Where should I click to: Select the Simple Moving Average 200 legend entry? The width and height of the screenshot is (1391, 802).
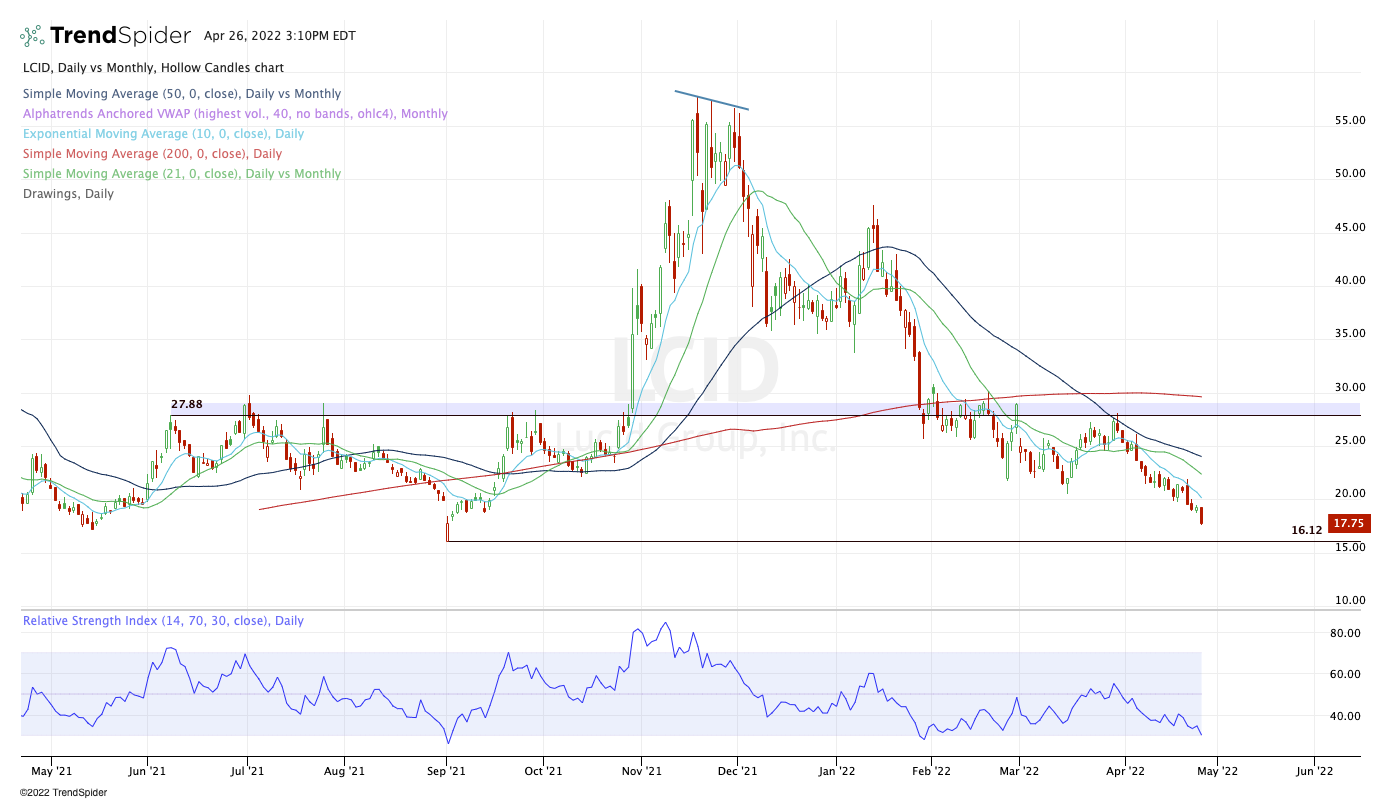pyautogui.click(x=151, y=154)
